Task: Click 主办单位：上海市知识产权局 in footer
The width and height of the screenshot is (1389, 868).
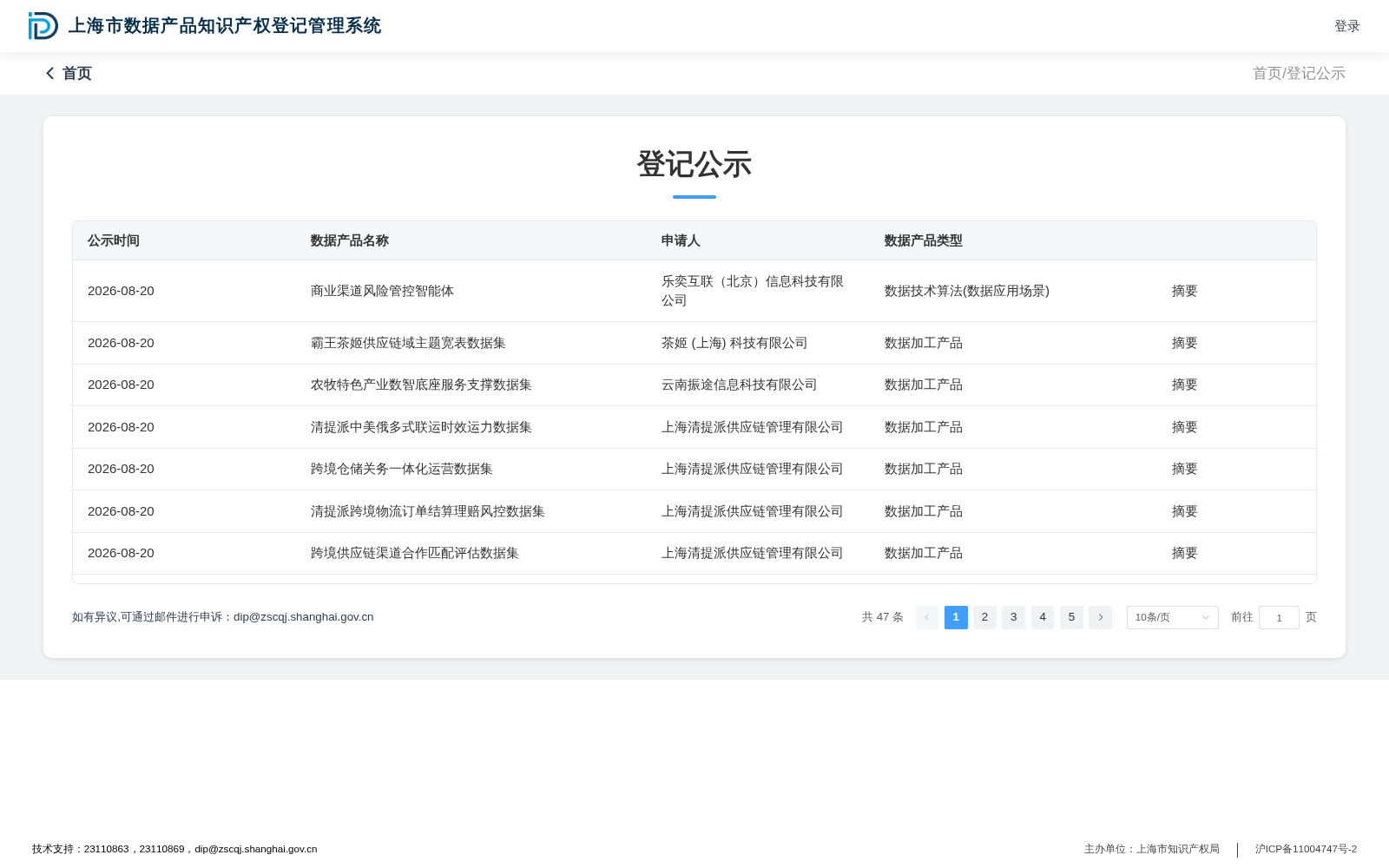Action: (1151, 849)
